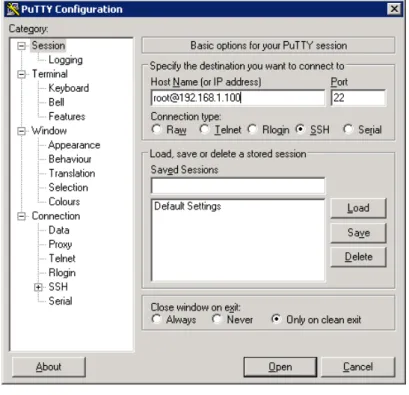Open the SSH category in tree
This screenshot has height=395, width=409.
(x=58, y=287)
